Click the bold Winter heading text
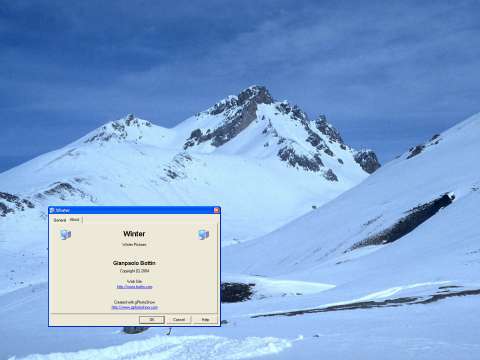This screenshot has width=480, height=360. [134, 234]
